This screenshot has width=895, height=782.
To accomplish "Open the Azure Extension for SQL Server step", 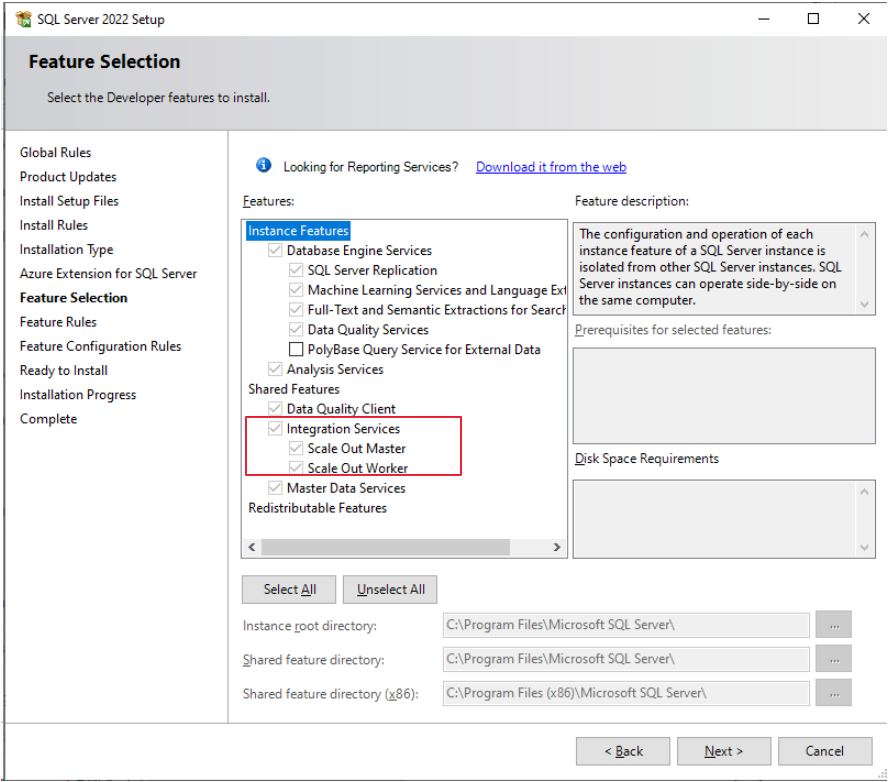I will (108, 274).
